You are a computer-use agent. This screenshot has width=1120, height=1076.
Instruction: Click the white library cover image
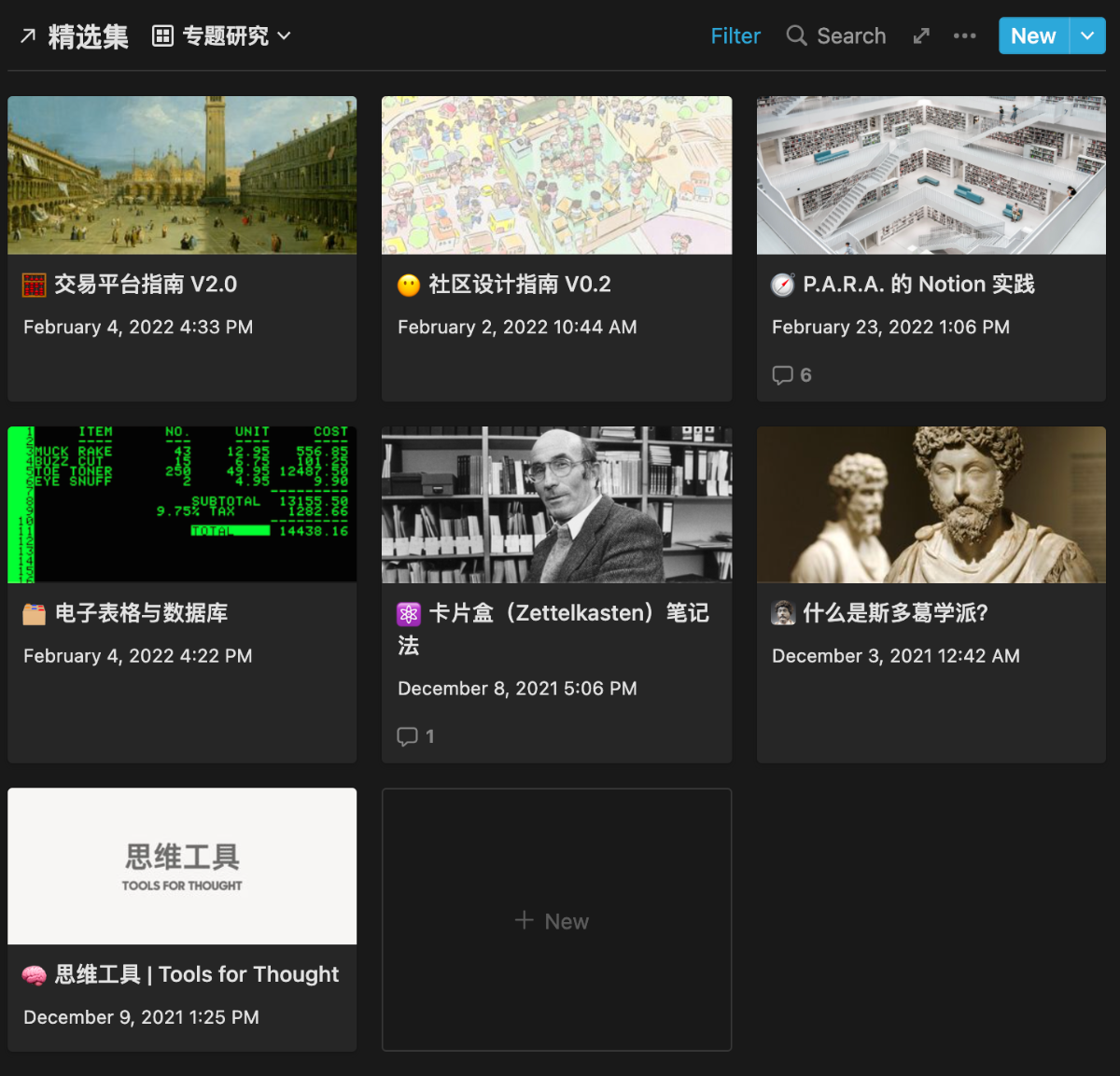[931, 175]
